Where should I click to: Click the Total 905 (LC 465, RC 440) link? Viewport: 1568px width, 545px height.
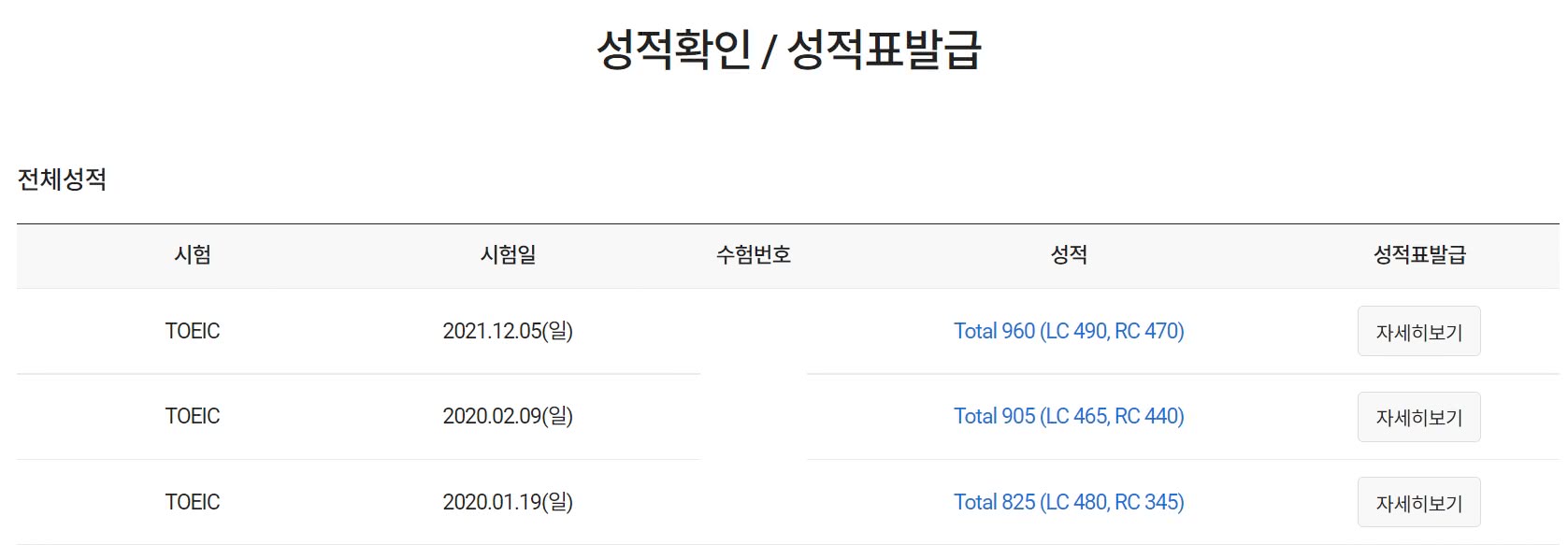1069,416
